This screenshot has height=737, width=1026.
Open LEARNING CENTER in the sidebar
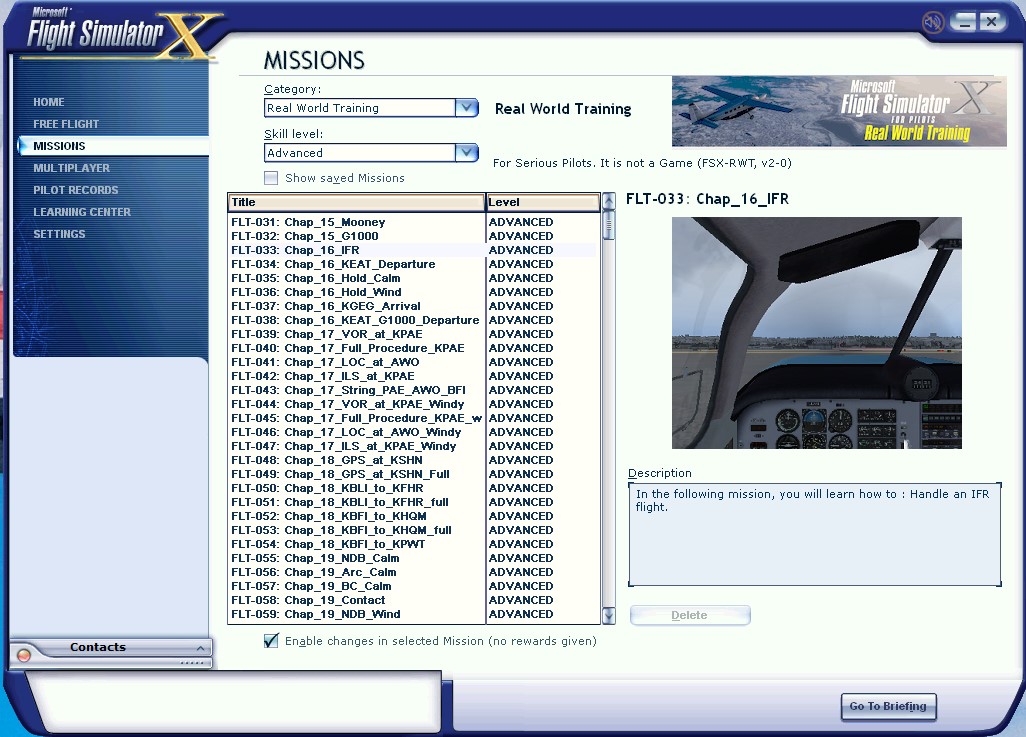click(82, 212)
